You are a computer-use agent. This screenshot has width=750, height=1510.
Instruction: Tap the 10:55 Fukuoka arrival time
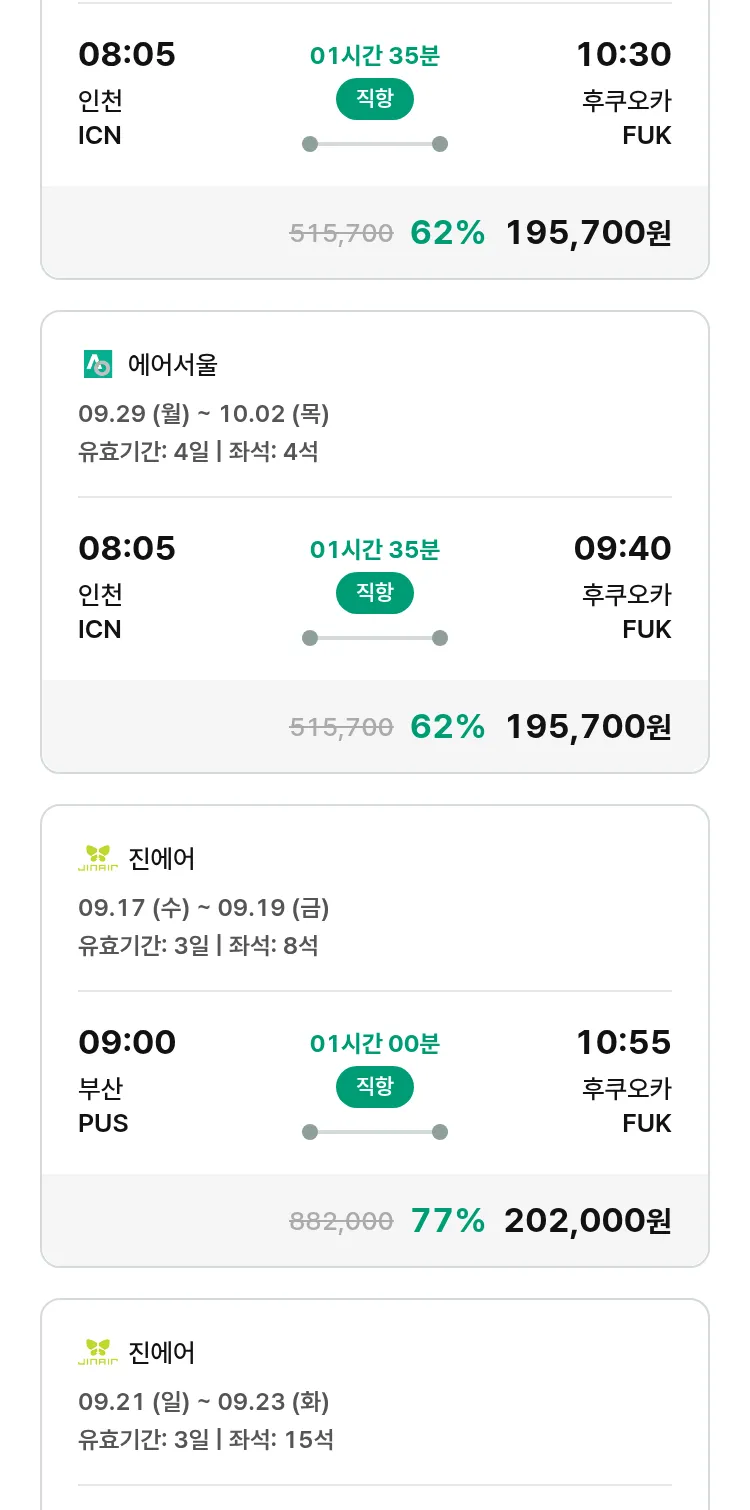click(x=623, y=1042)
